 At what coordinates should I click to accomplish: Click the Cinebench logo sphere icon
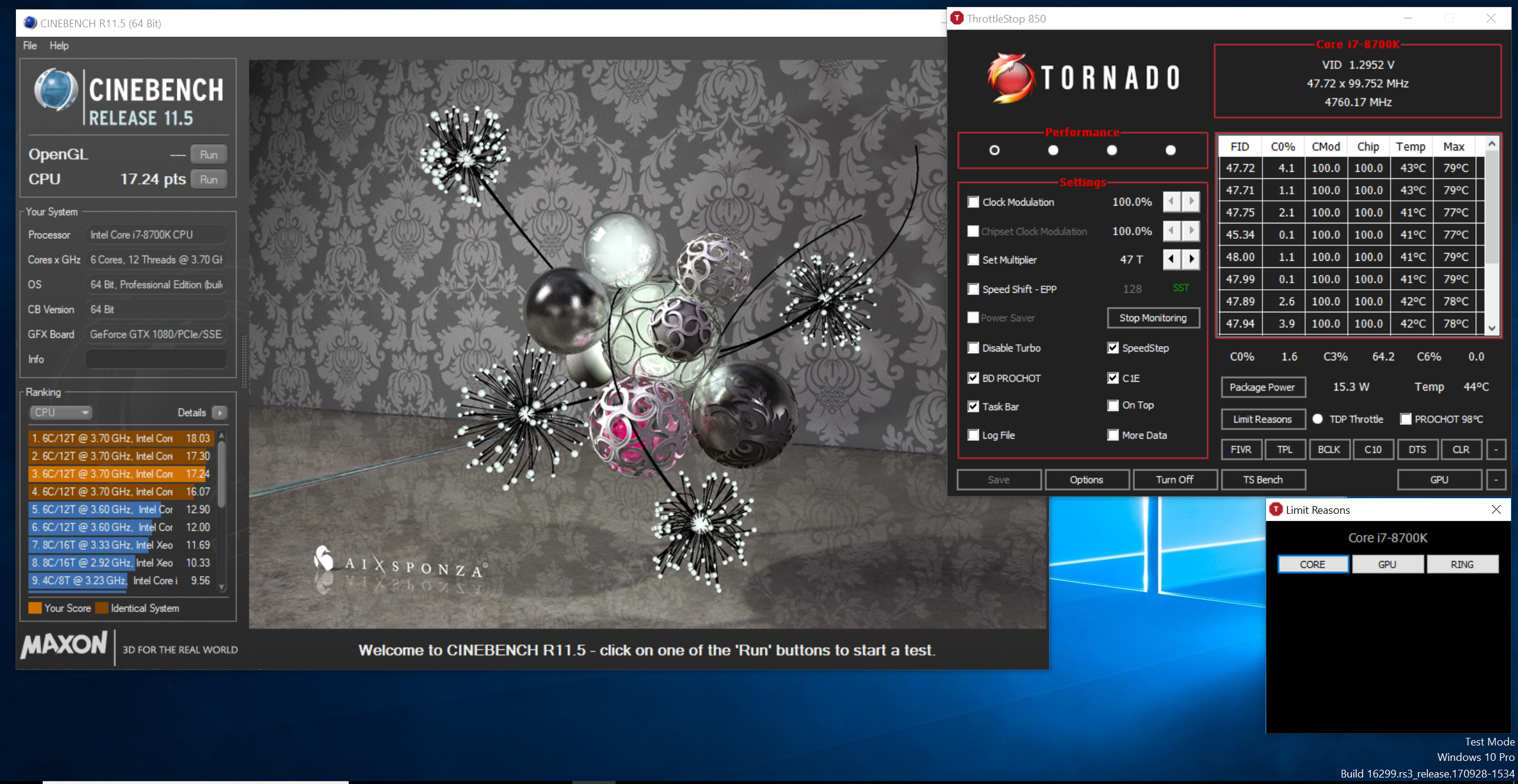[x=55, y=90]
